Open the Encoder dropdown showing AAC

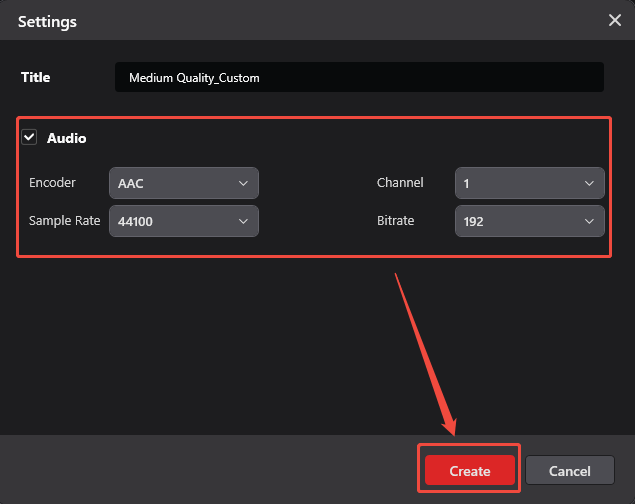pos(184,183)
